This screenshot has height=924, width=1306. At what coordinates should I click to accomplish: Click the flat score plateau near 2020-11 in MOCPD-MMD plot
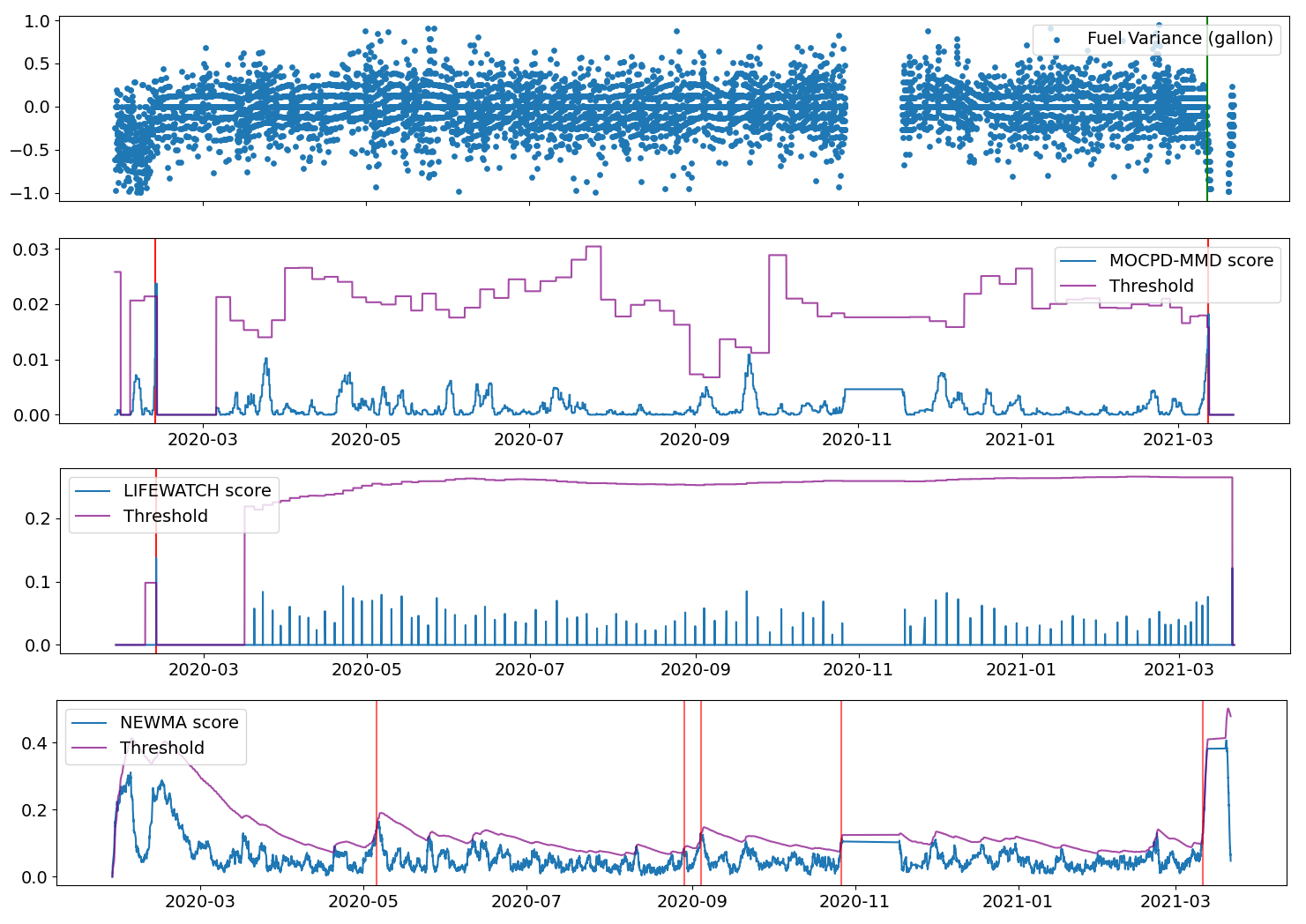874,389
